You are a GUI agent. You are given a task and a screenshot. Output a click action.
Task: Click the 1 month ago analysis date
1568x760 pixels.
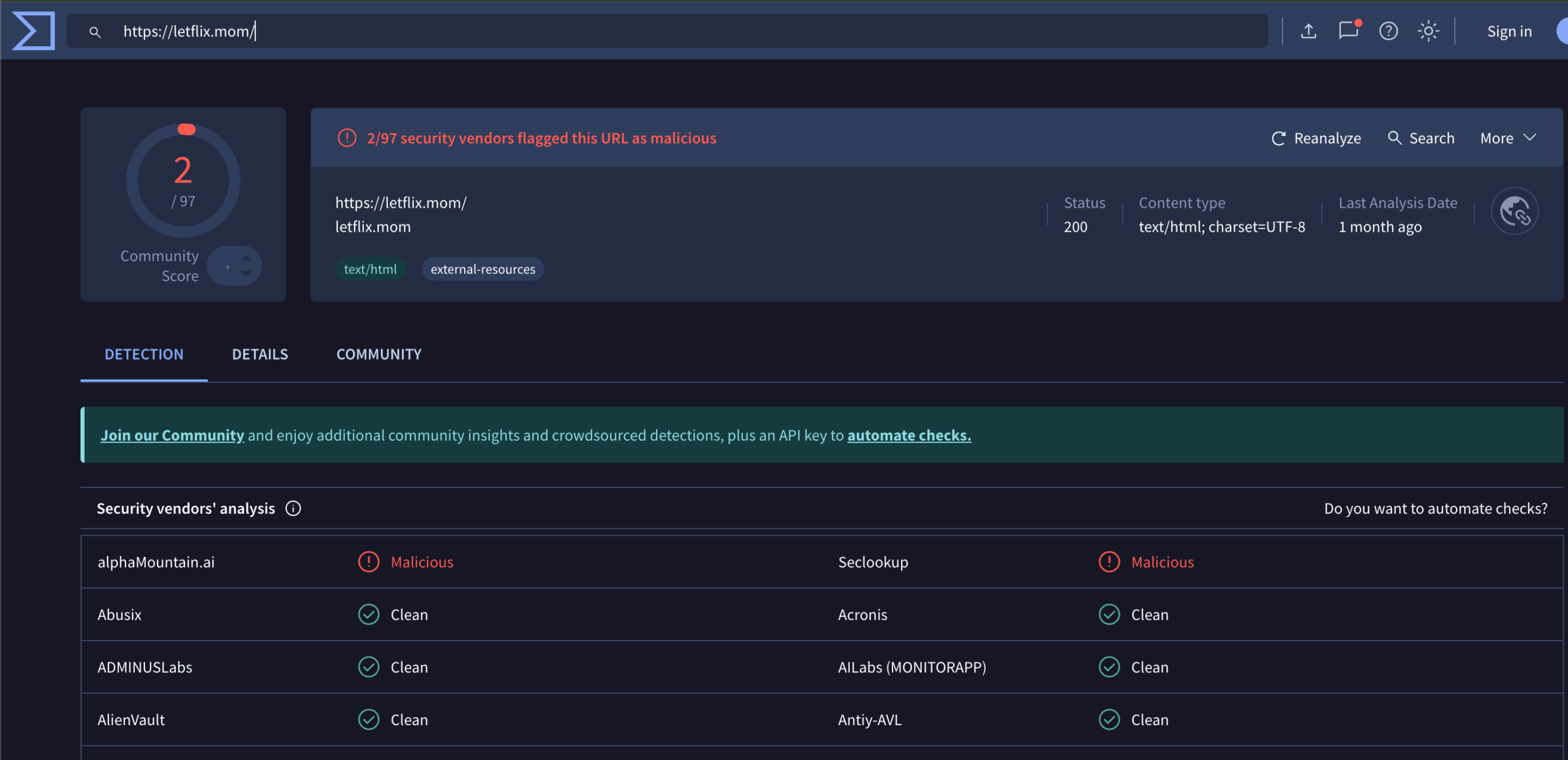point(1380,227)
